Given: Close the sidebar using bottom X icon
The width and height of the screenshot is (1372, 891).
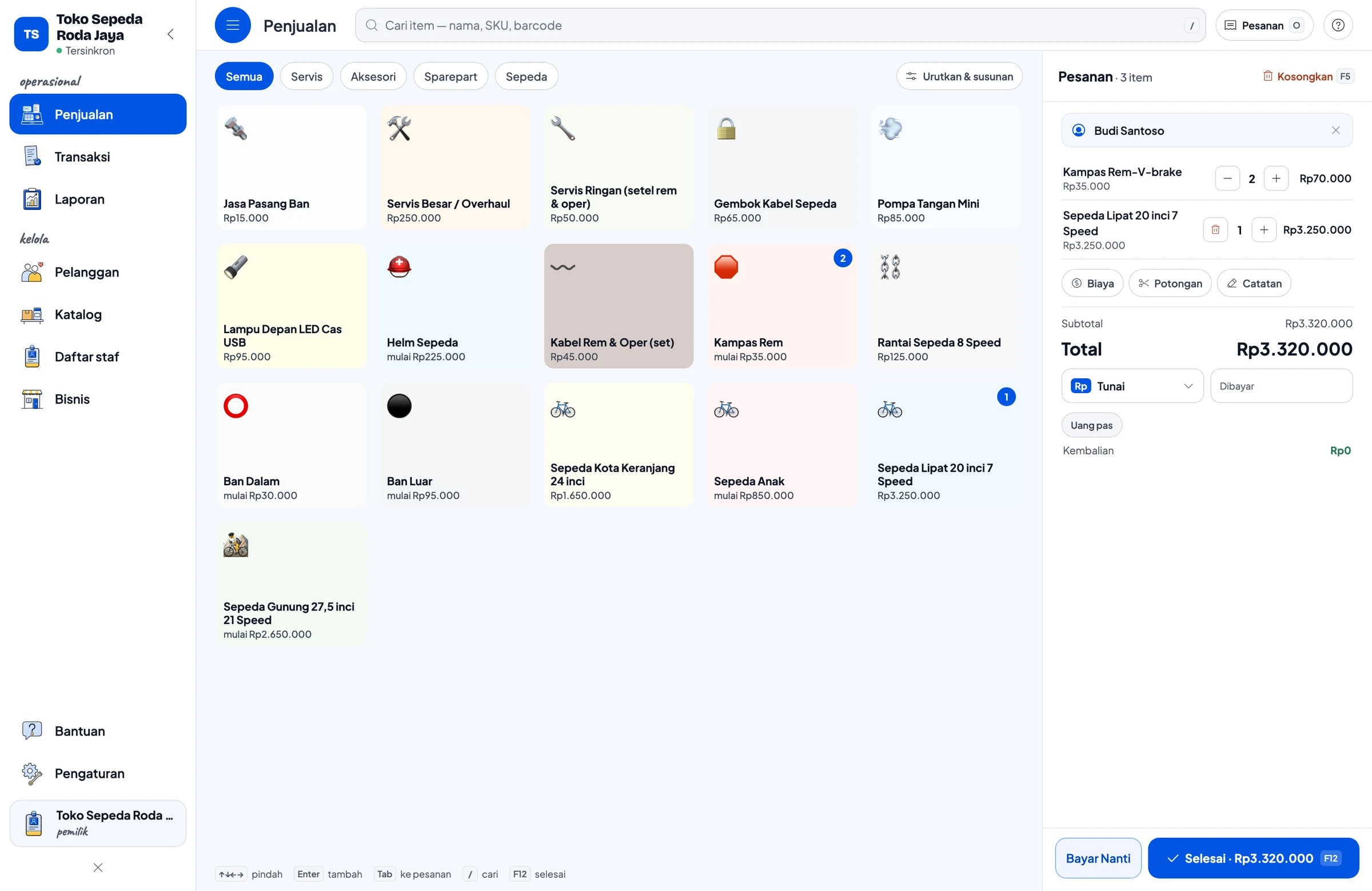Looking at the screenshot, I should pyautogui.click(x=98, y=867).
